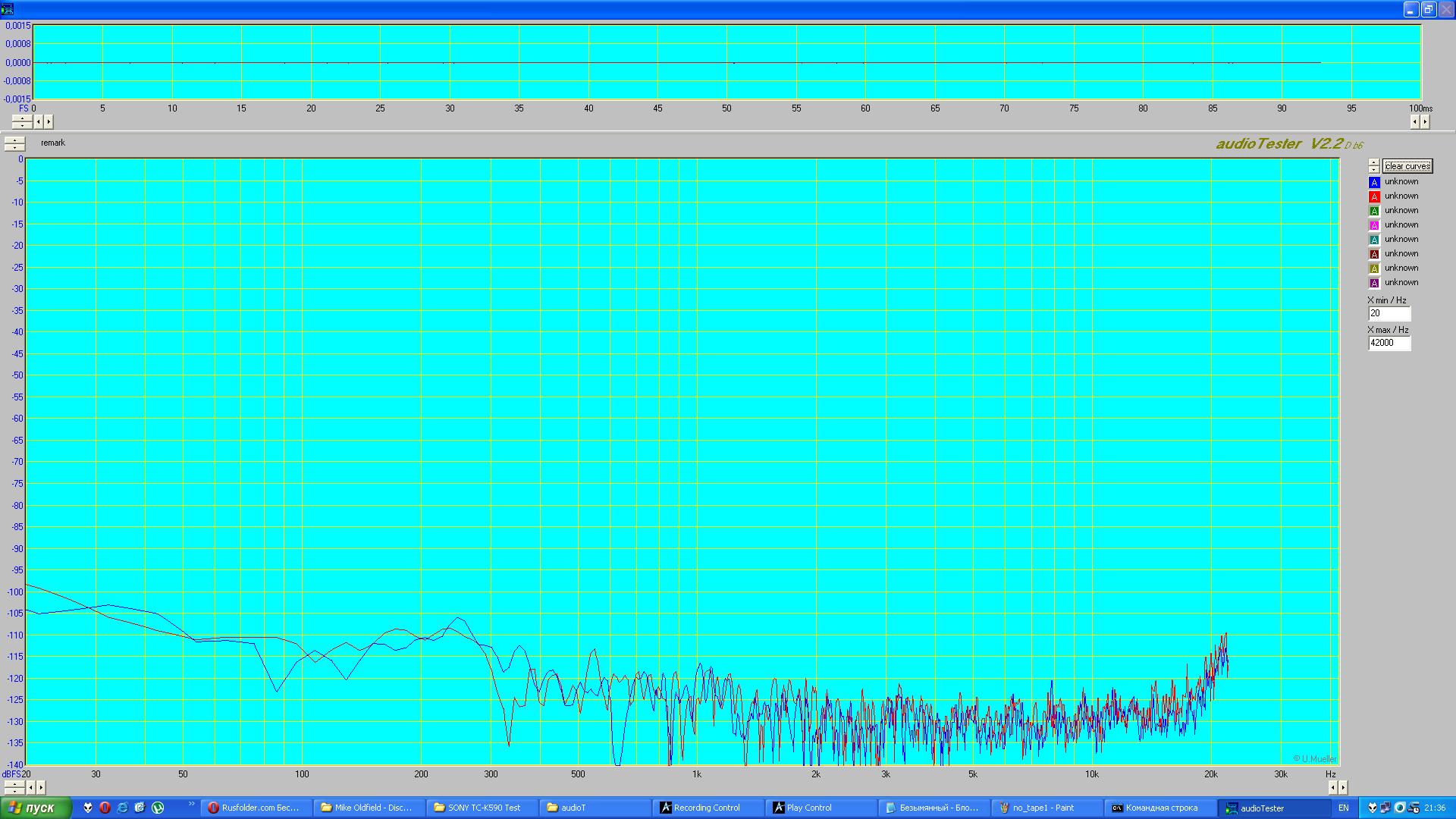Viewport: 1456px width, 819px height.
Task: Click the X min / Hz field
Action: 1389,313
